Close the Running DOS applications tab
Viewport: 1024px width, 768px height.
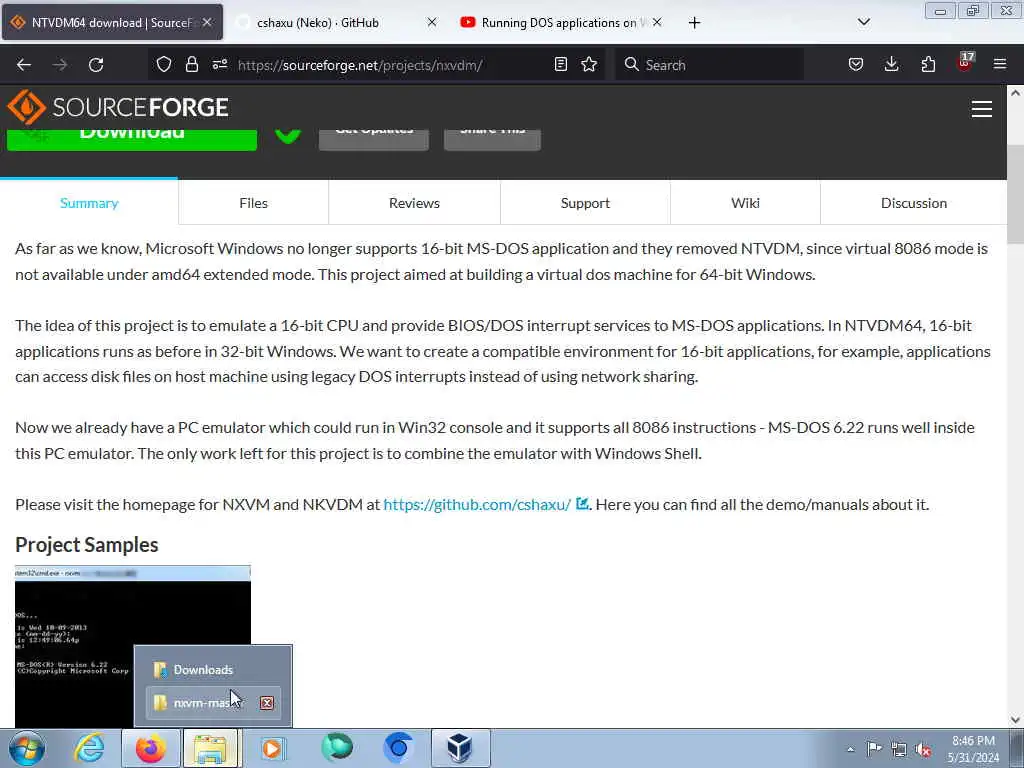pos(657,22)
